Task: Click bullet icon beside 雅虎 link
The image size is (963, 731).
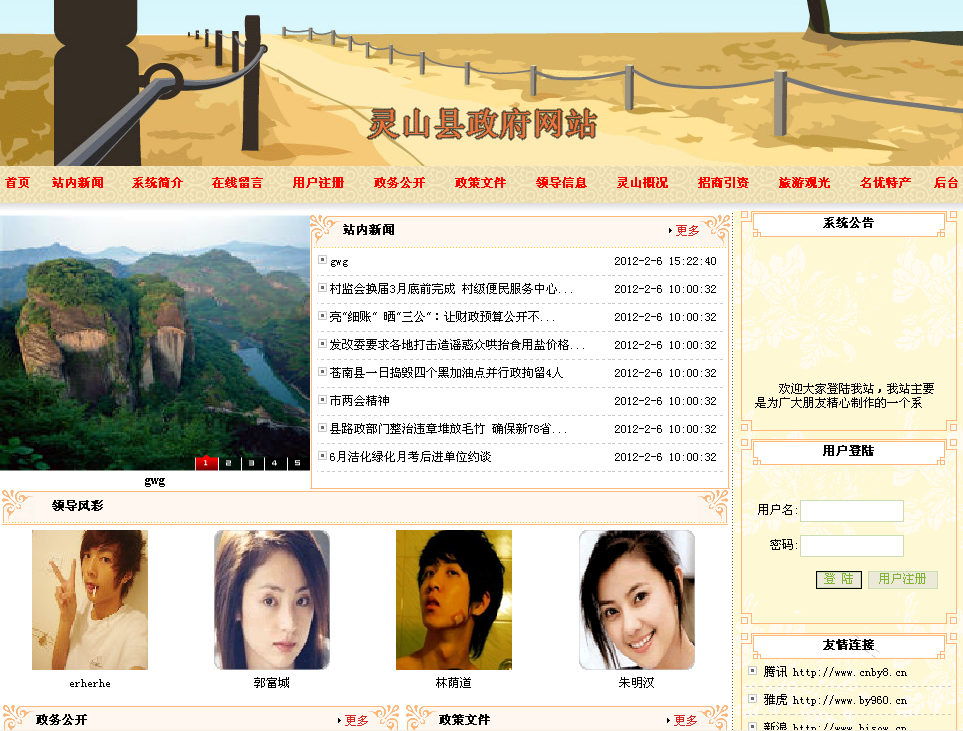Action: [x=752, y=698]
